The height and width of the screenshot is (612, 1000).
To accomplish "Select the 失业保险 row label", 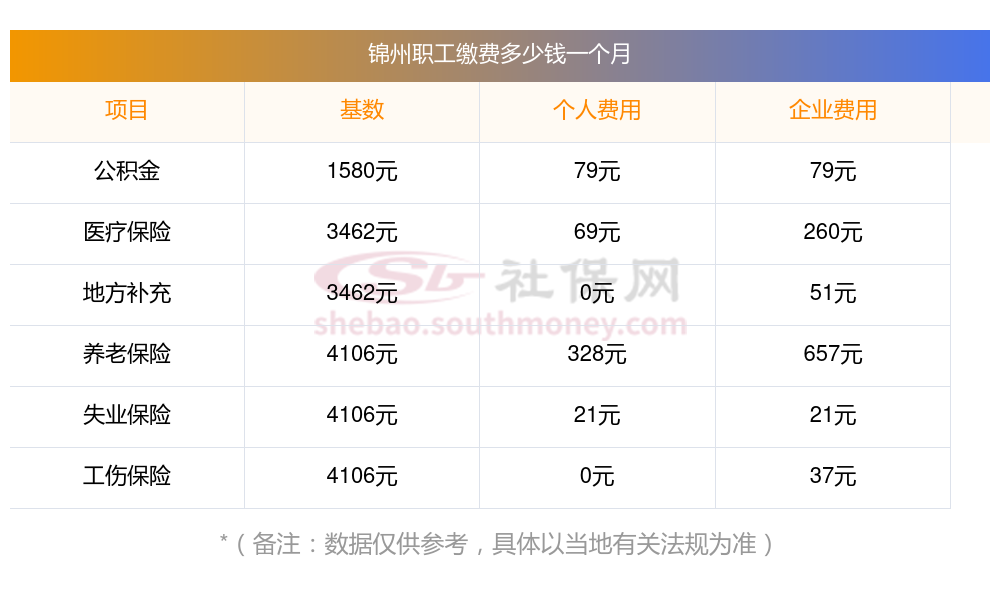I will pos(127,415).
